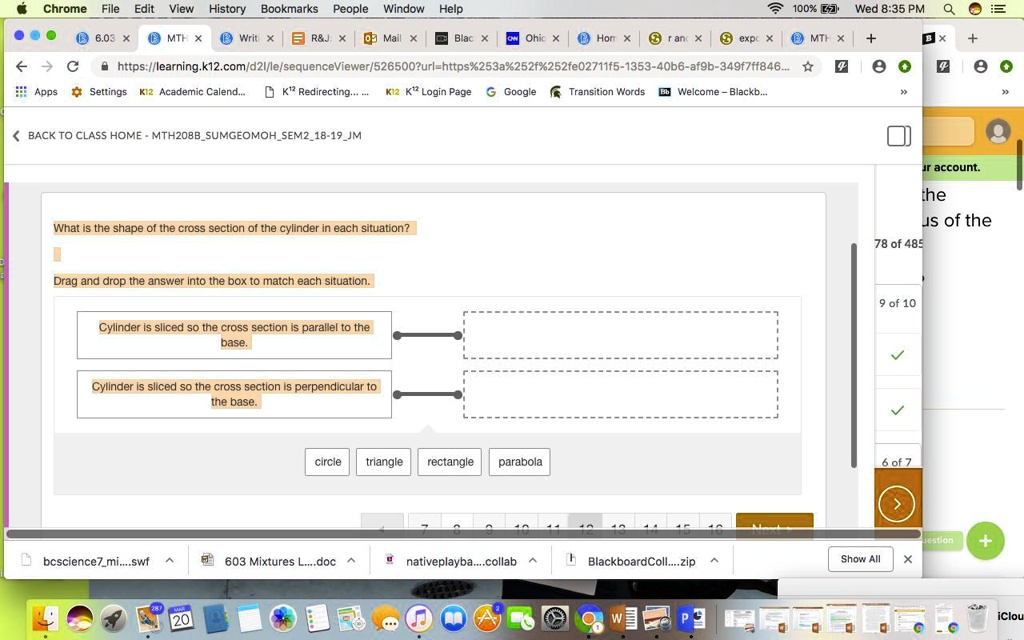The width and height of the screenshot is (1024, 640).
Task: Open Photos app in the Dock
Action: coord(283,618)
